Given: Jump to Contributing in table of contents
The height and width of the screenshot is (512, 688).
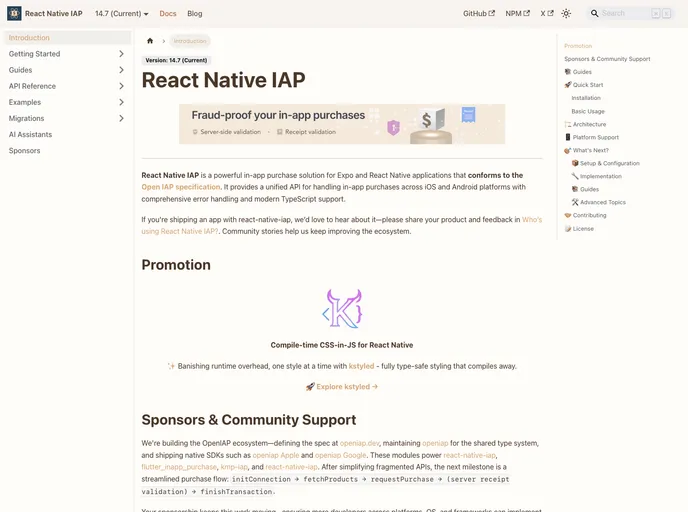Looking at the screenshot, I should (x=585, y=215).
